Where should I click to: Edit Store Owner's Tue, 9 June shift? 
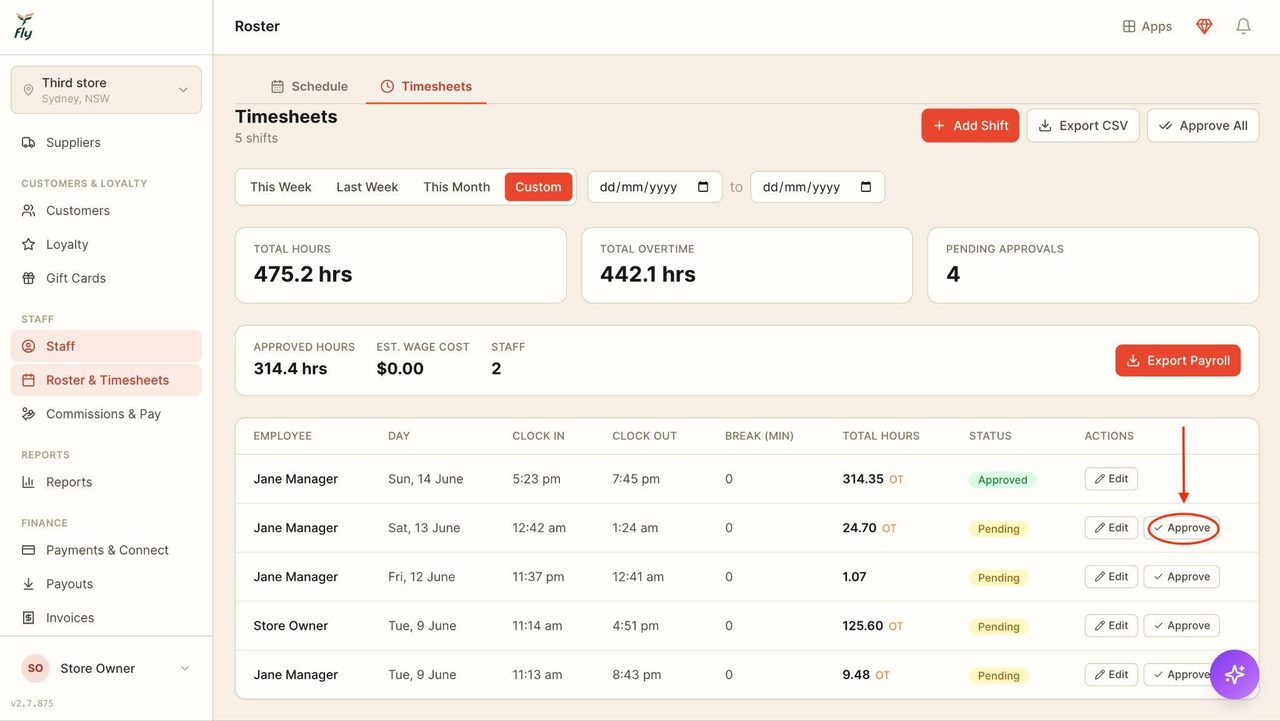click(1111, 626)
